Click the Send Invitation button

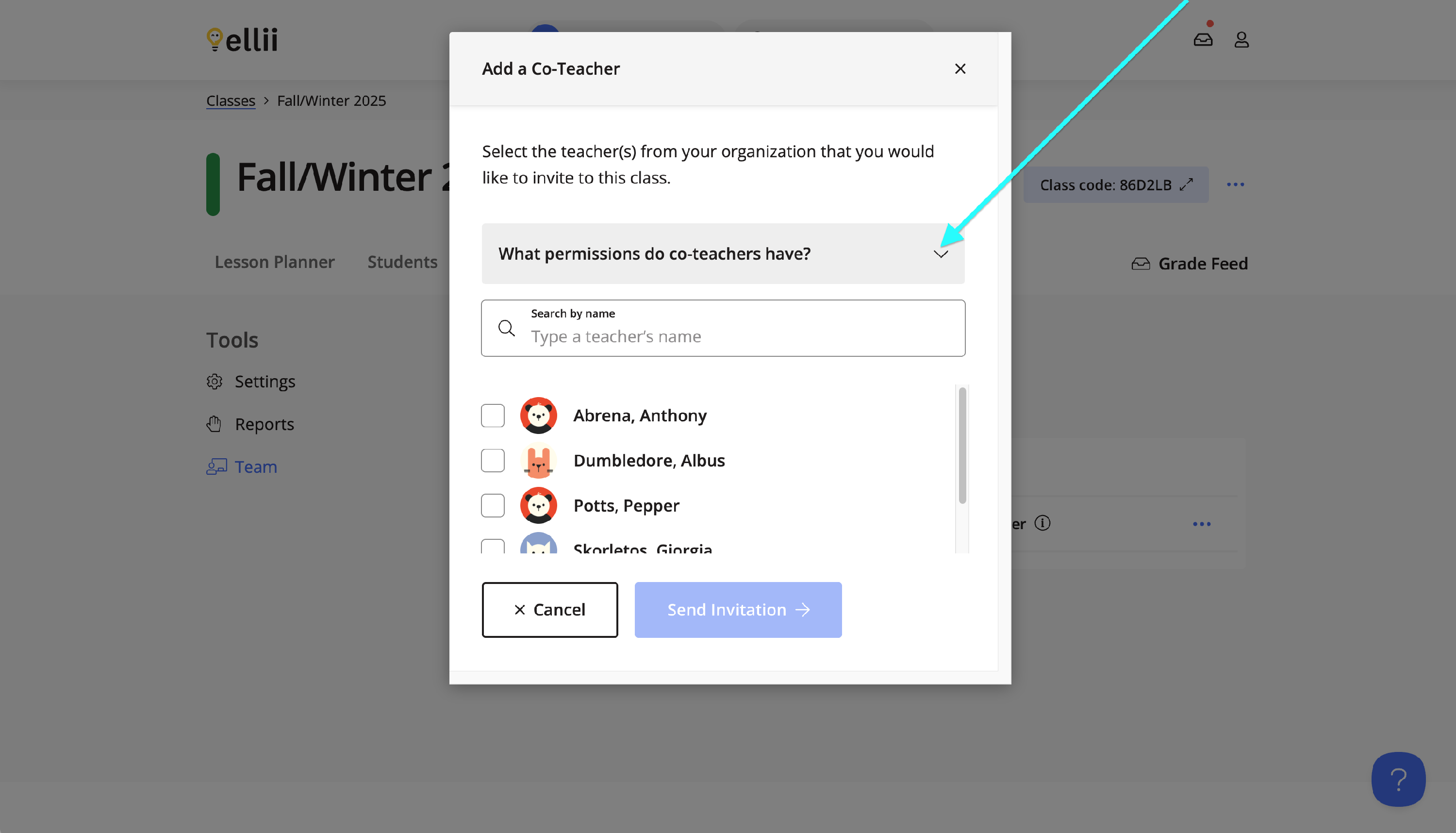738,610
